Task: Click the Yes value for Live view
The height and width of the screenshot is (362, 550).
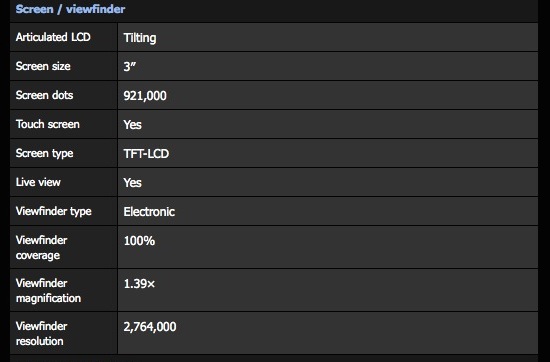Action: 132,182
